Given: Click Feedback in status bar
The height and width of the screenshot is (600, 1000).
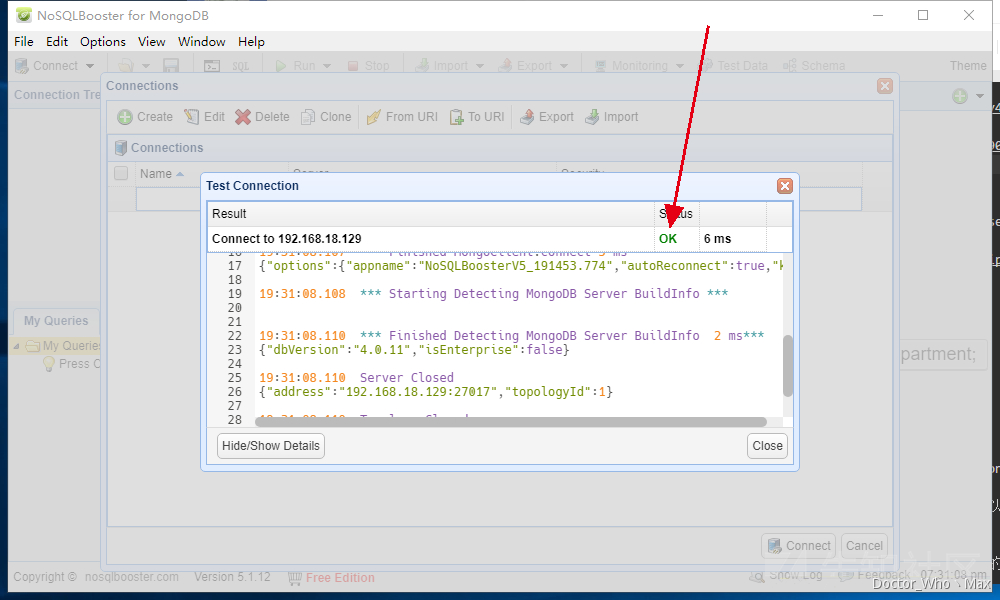Looking at the screenshot, I should (x=875, y=575).
